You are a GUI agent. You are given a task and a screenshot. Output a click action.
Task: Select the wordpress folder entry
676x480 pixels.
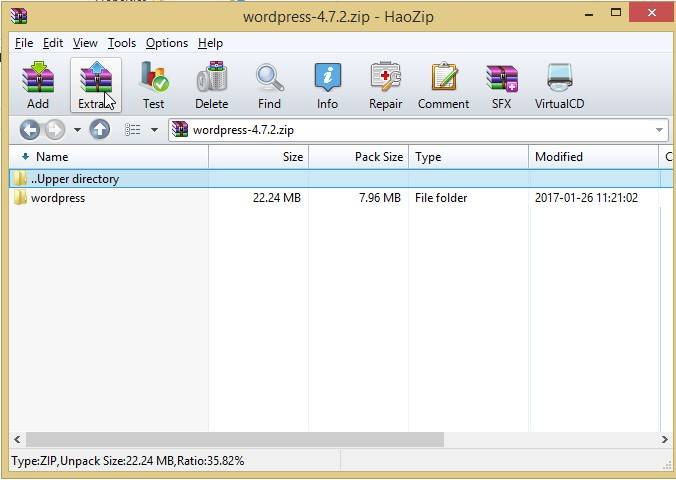click(57, 198)
